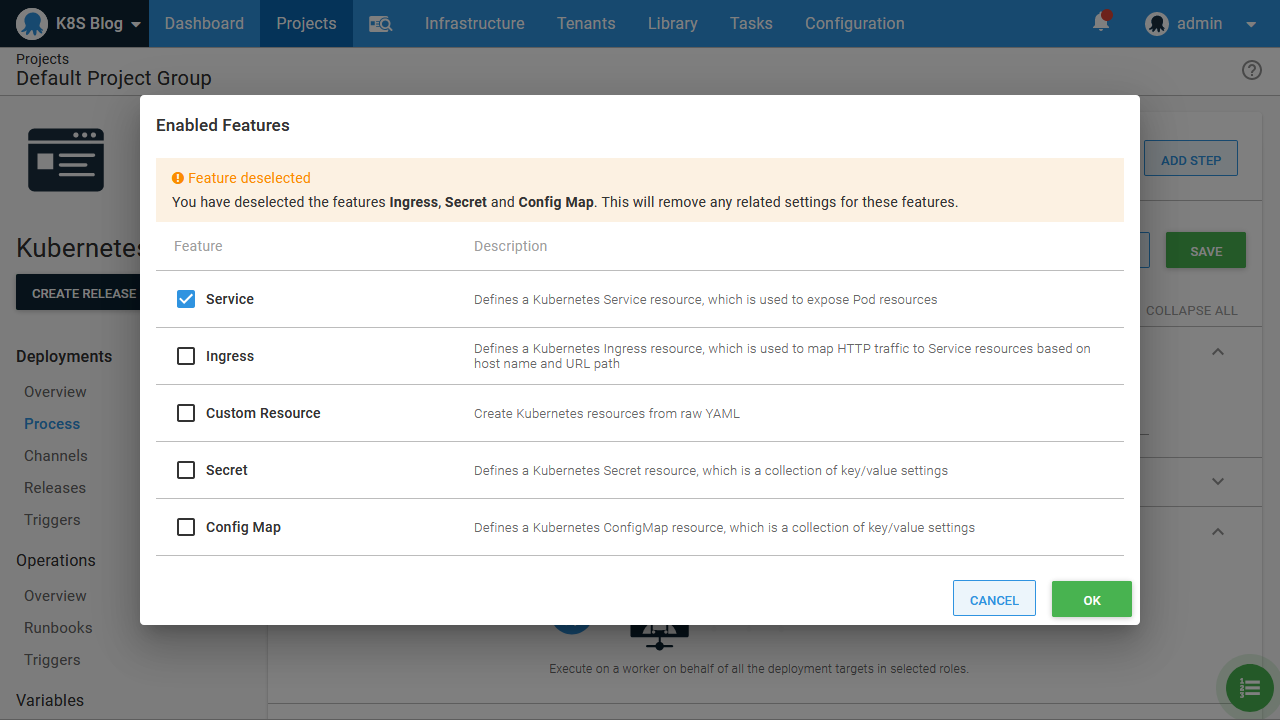The height and width of the screenshot is (720, 1280).
Task: Click the orange Feature deselected warning icon
Action: tap(178, 178)
